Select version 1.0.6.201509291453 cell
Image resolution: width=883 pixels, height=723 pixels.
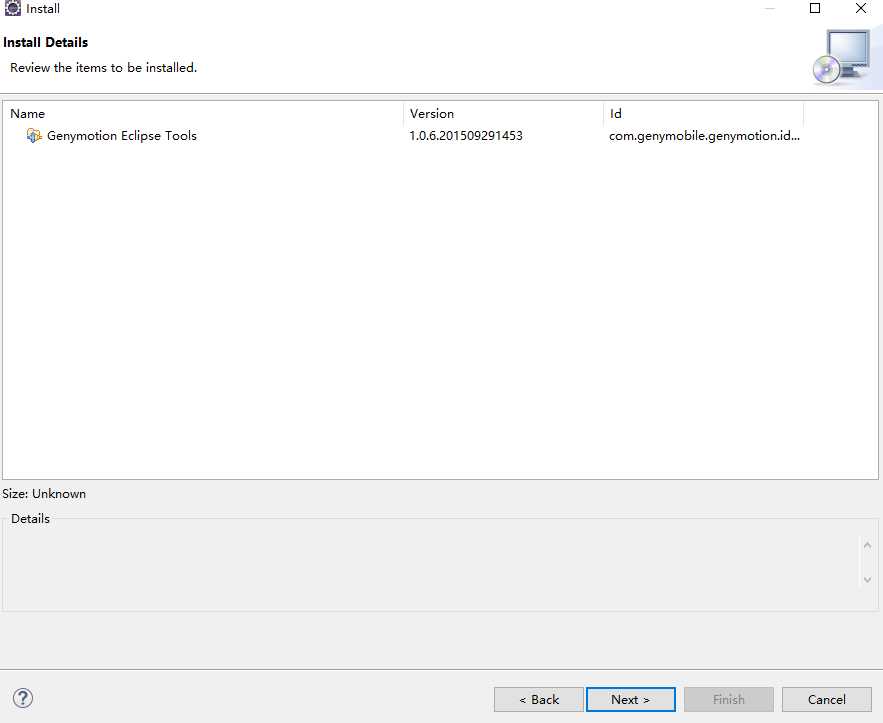[x=466, y=136]
